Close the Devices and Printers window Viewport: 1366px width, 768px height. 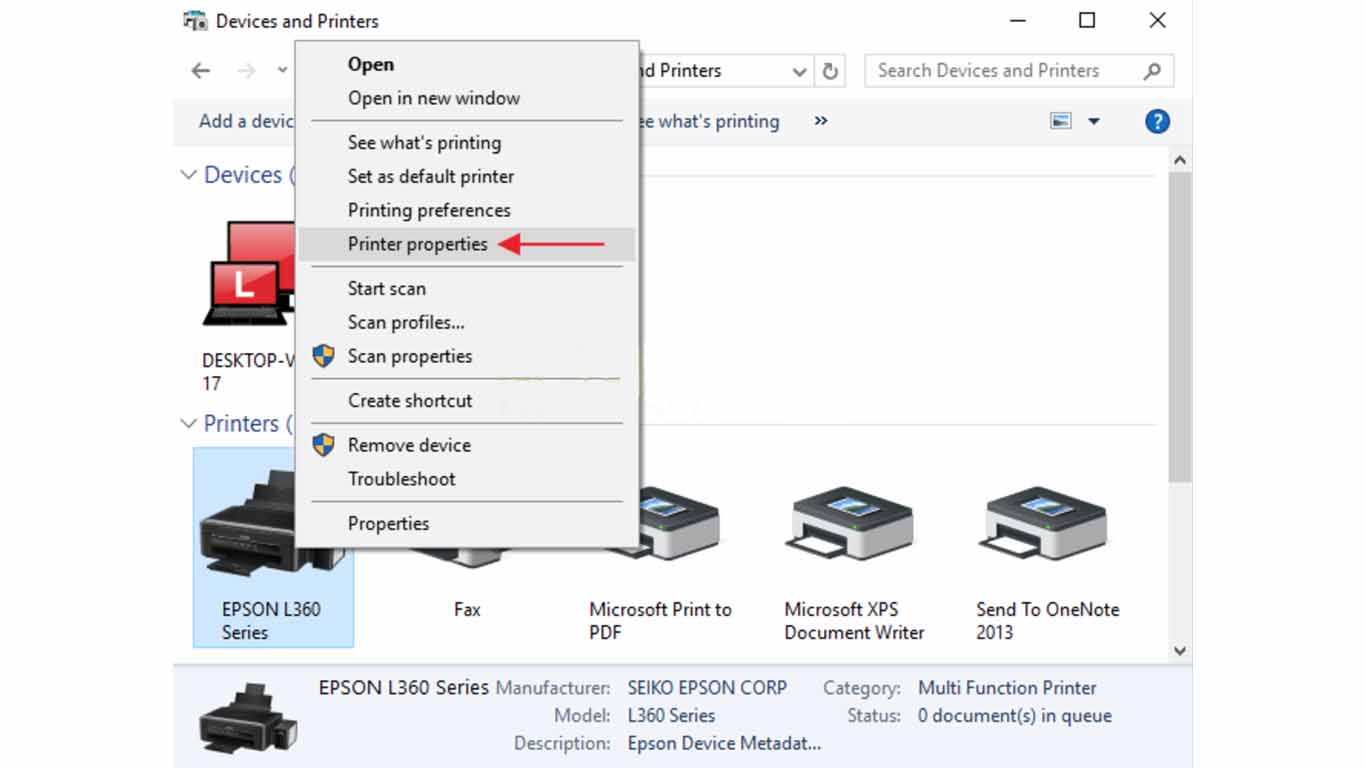coord(1157,21)
